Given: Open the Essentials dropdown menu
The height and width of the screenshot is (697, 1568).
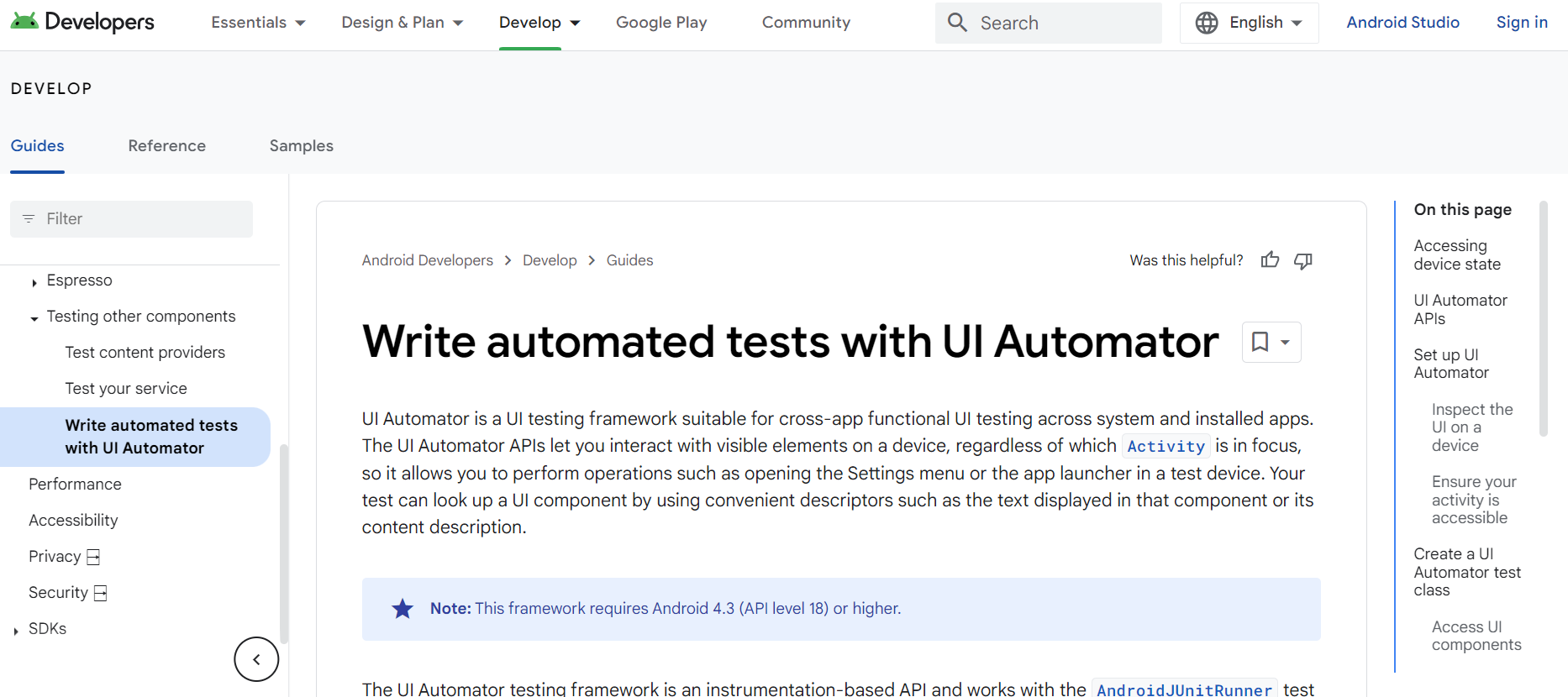Looking at the screenshot, I should (258, 23).
